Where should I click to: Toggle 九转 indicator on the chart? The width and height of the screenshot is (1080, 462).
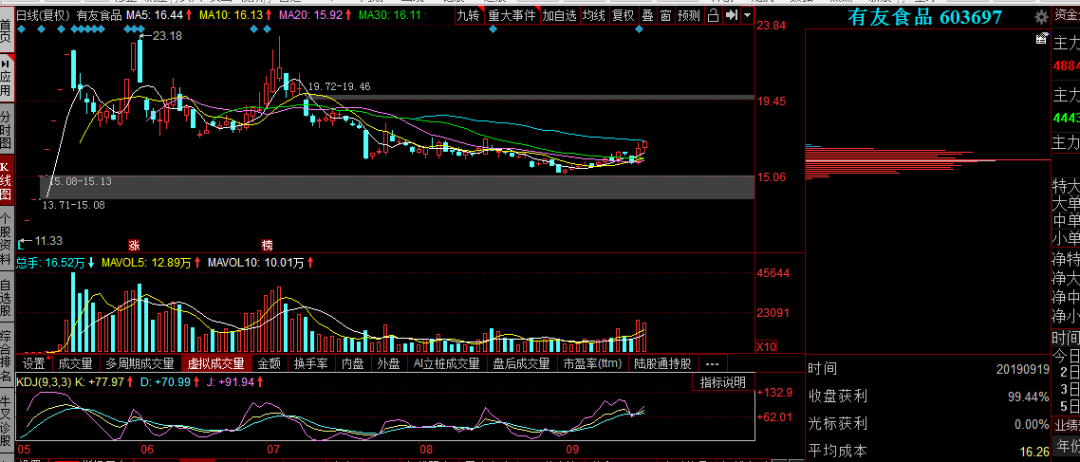[x=467, y=16]
